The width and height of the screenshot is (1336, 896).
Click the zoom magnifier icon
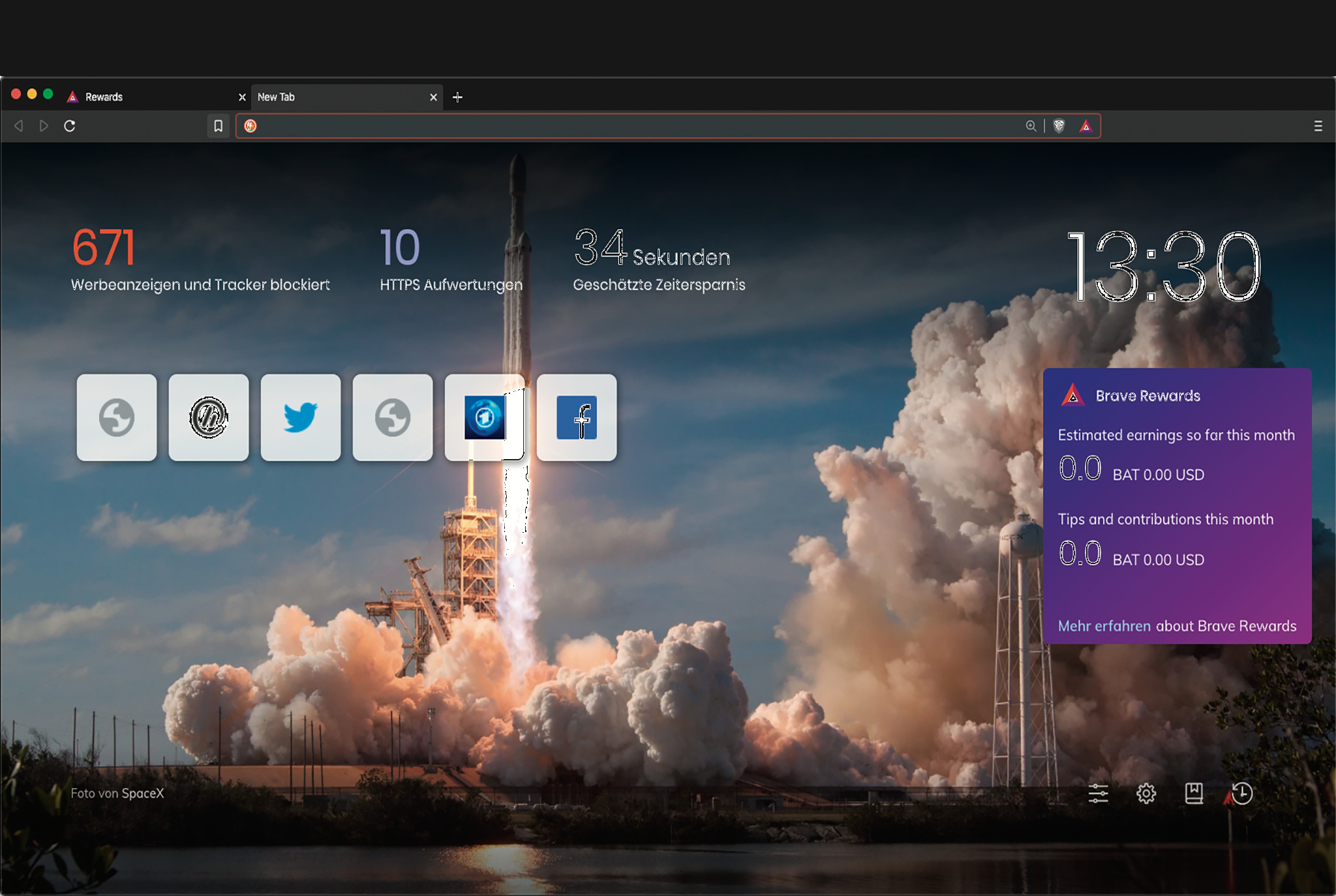pyautogui.click(x=1031, y=126)
